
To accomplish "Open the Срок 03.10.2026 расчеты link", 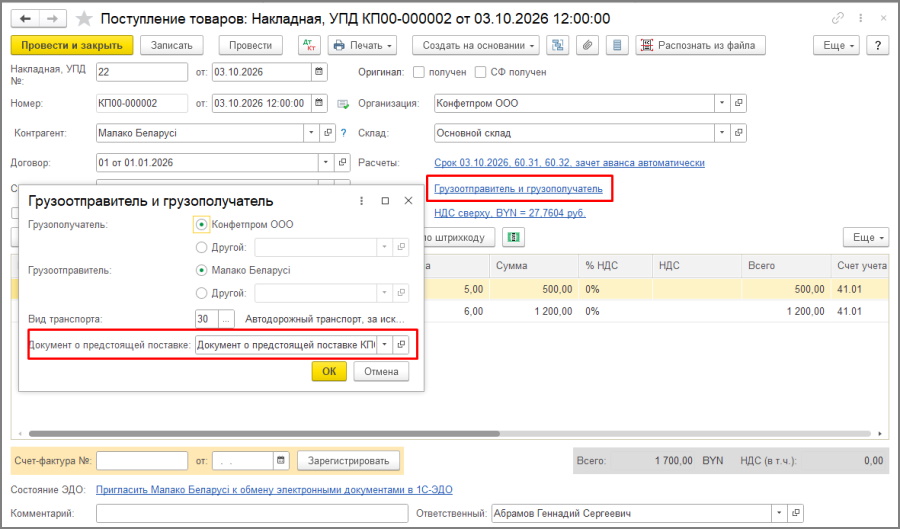I will coord(569,163).
